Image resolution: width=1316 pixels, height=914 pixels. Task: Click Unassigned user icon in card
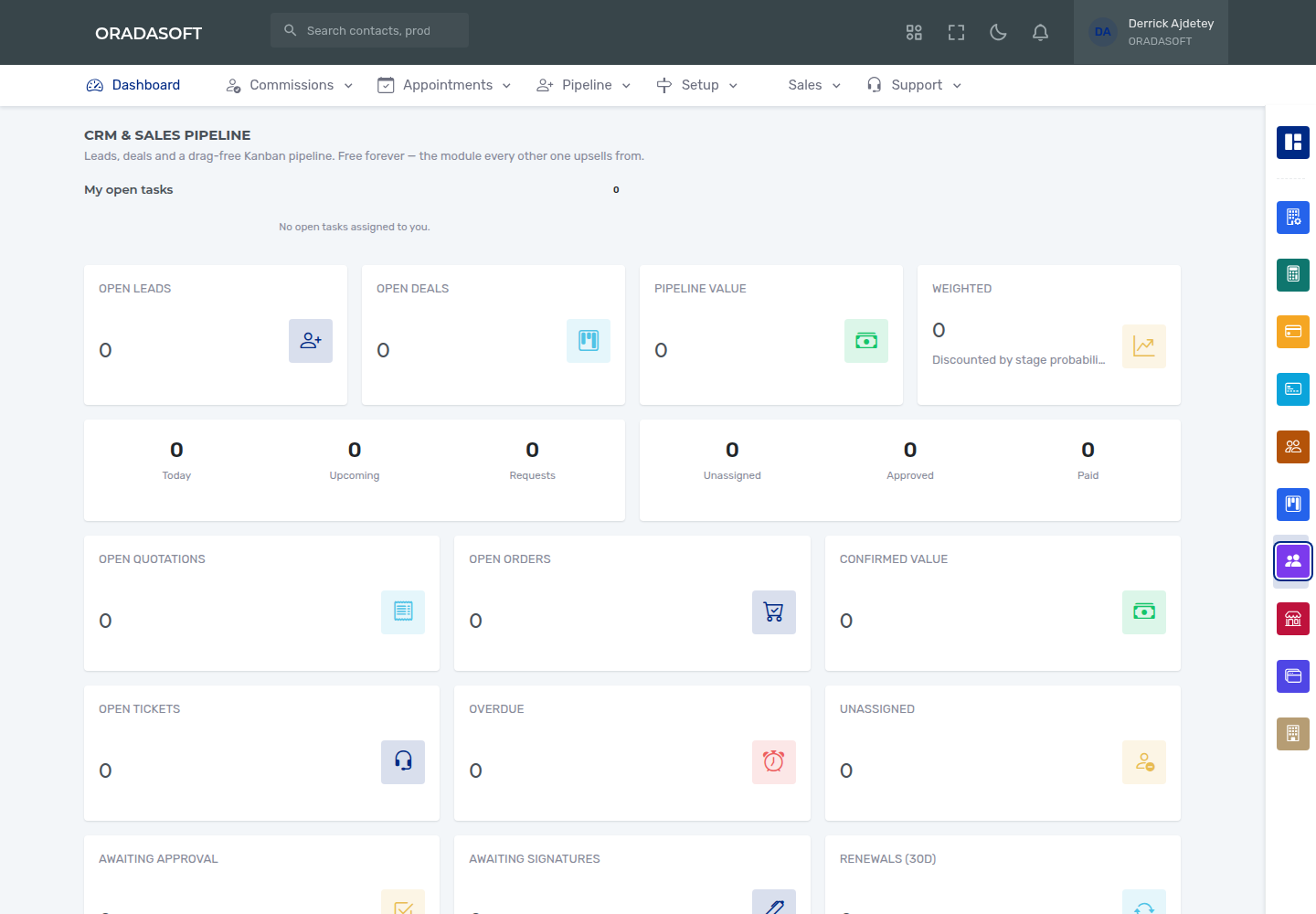tap(1144, 762)
